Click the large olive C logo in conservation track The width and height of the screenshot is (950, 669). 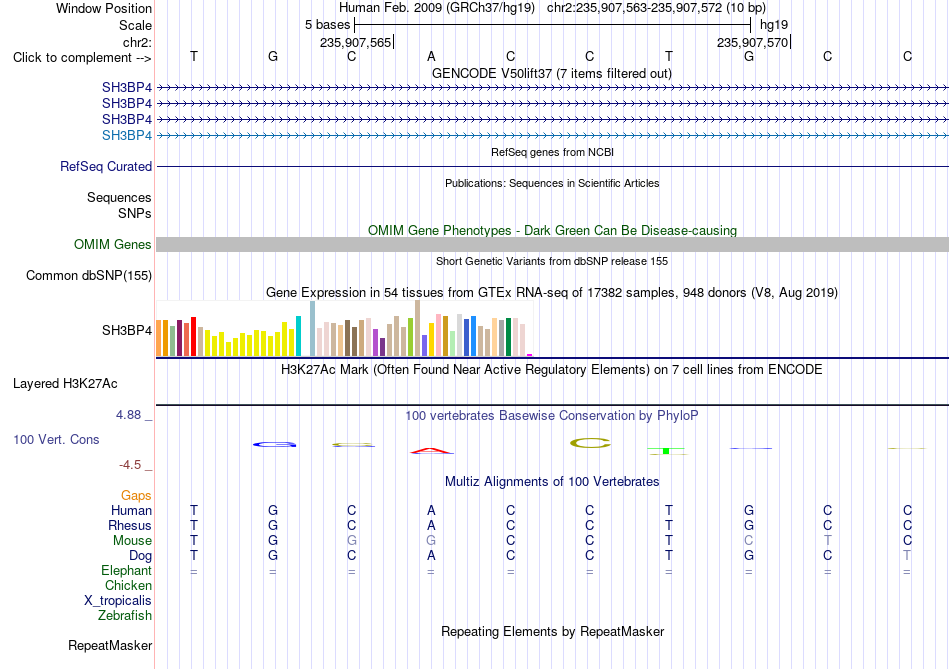click(590, 443)
